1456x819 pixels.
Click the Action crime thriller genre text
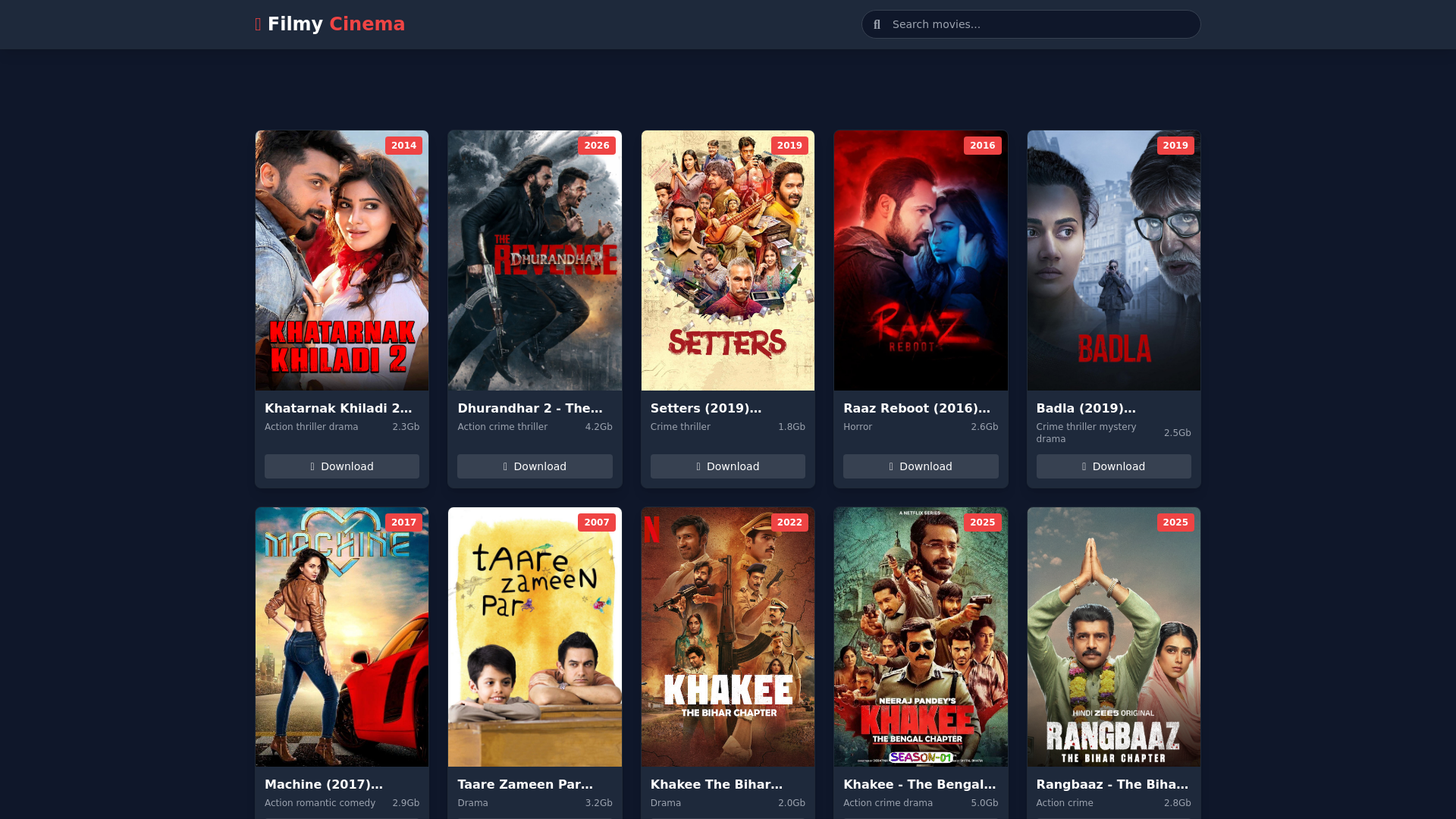pyautogui.click(x=502, y=427)
